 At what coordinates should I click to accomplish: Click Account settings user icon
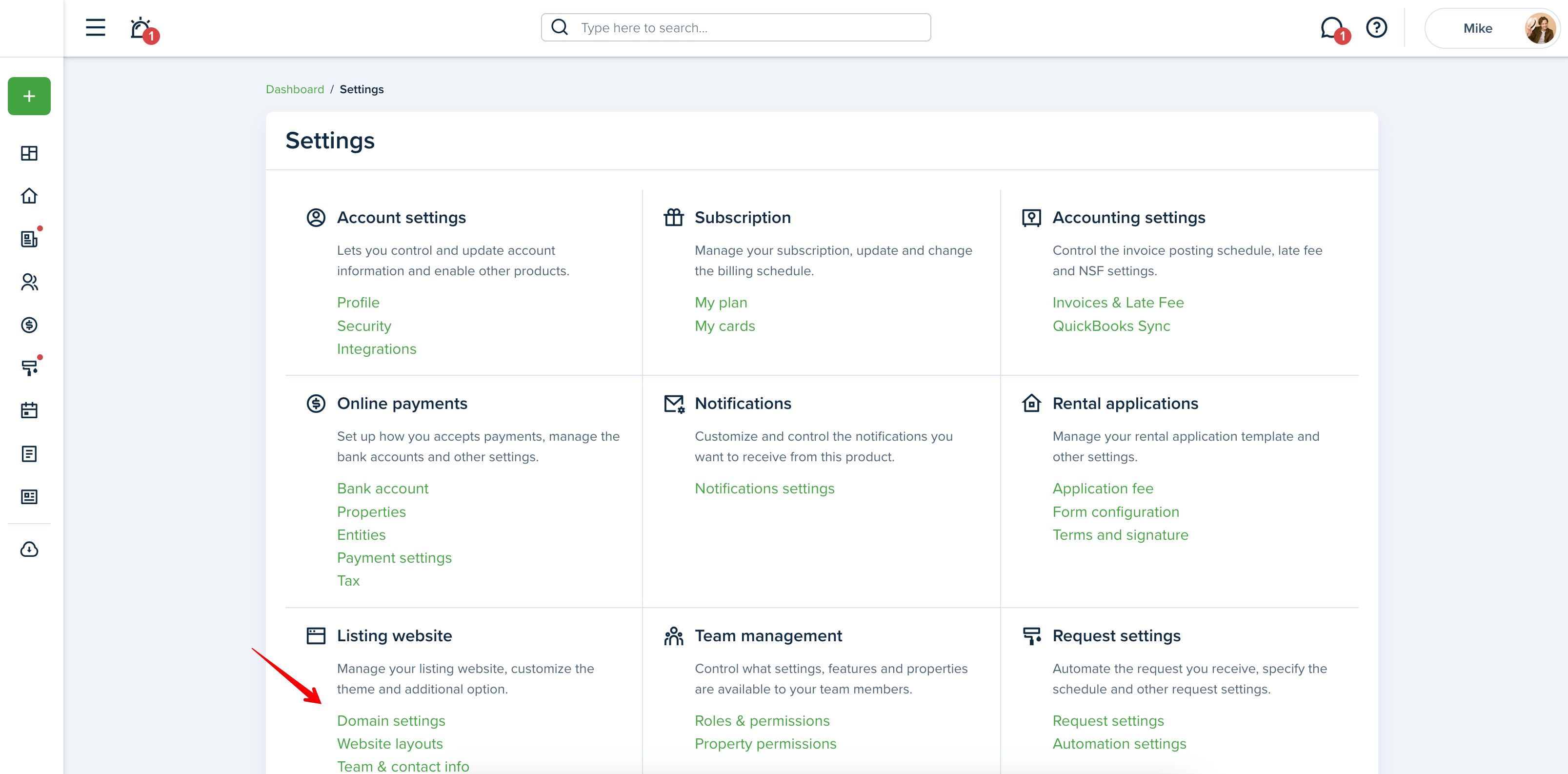point(316,218)
